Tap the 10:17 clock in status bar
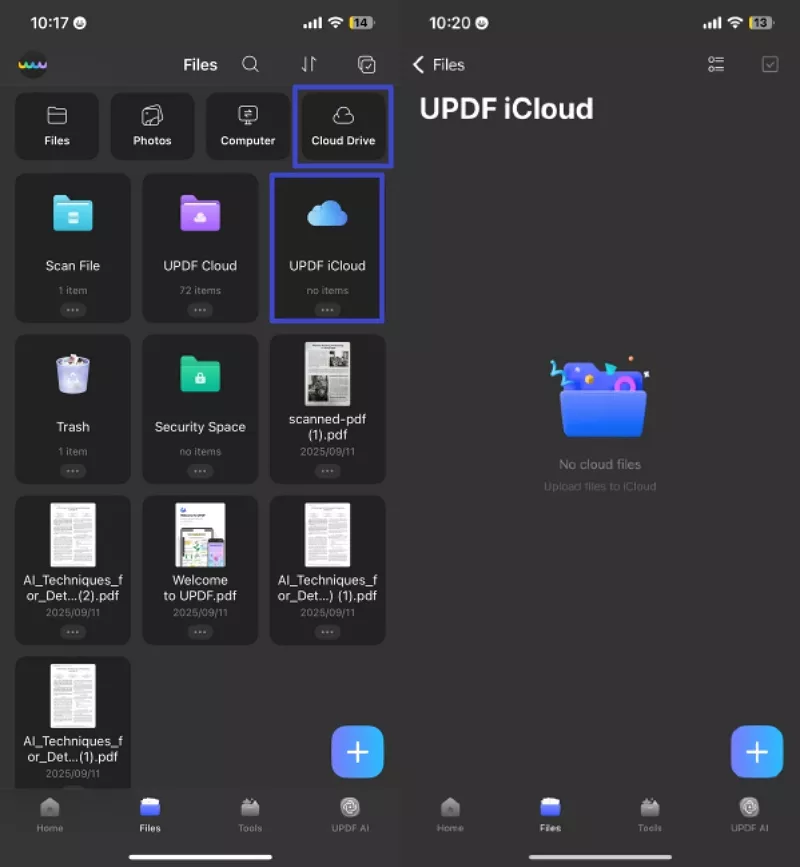 [x=49, y=23]
